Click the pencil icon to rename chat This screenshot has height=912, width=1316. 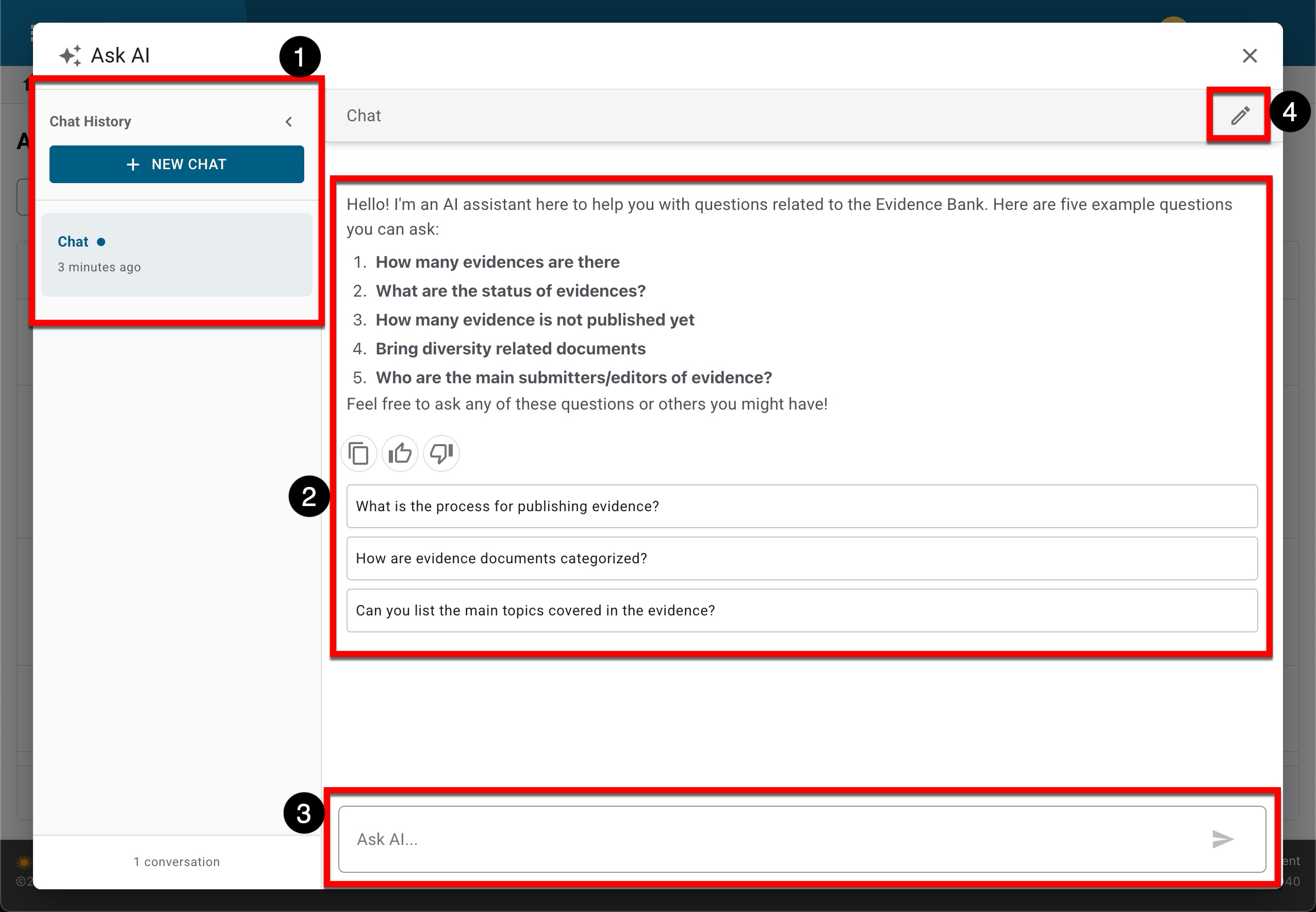[1240, 116]
